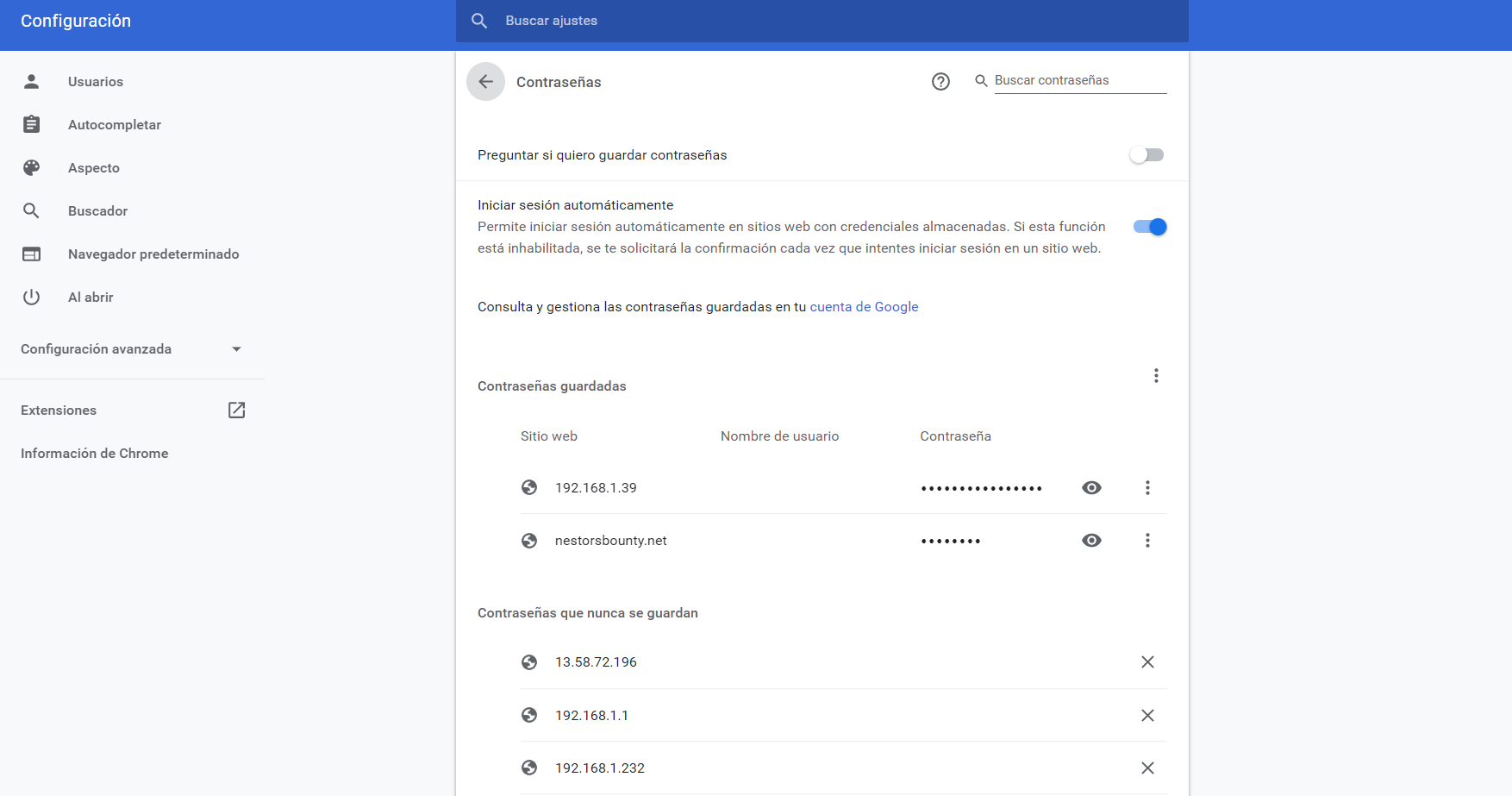Open more options for Contraseñas guardadas

(x=1156, y=376)
